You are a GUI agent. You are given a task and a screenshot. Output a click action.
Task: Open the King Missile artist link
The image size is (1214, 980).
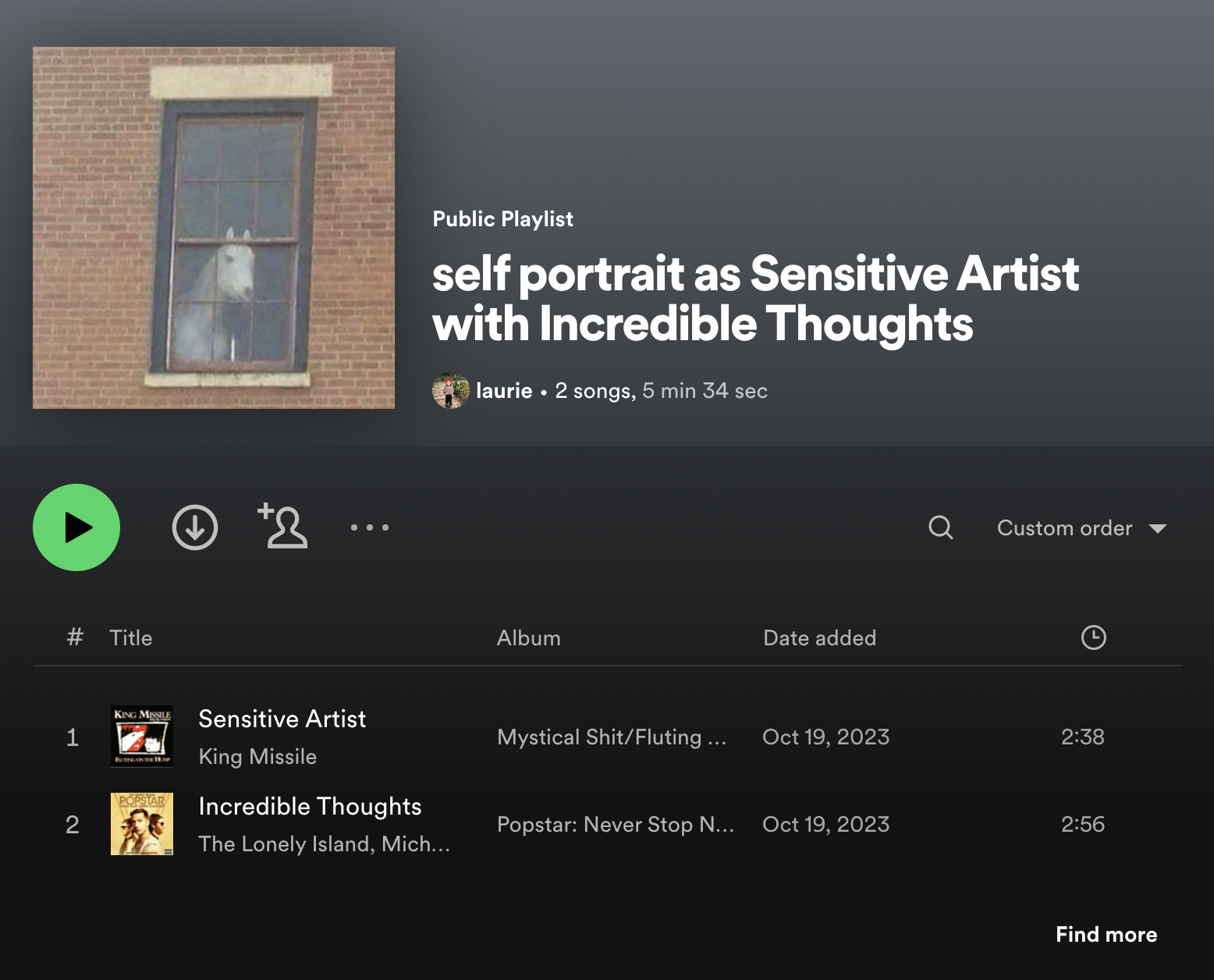click(x=257, y=757)
